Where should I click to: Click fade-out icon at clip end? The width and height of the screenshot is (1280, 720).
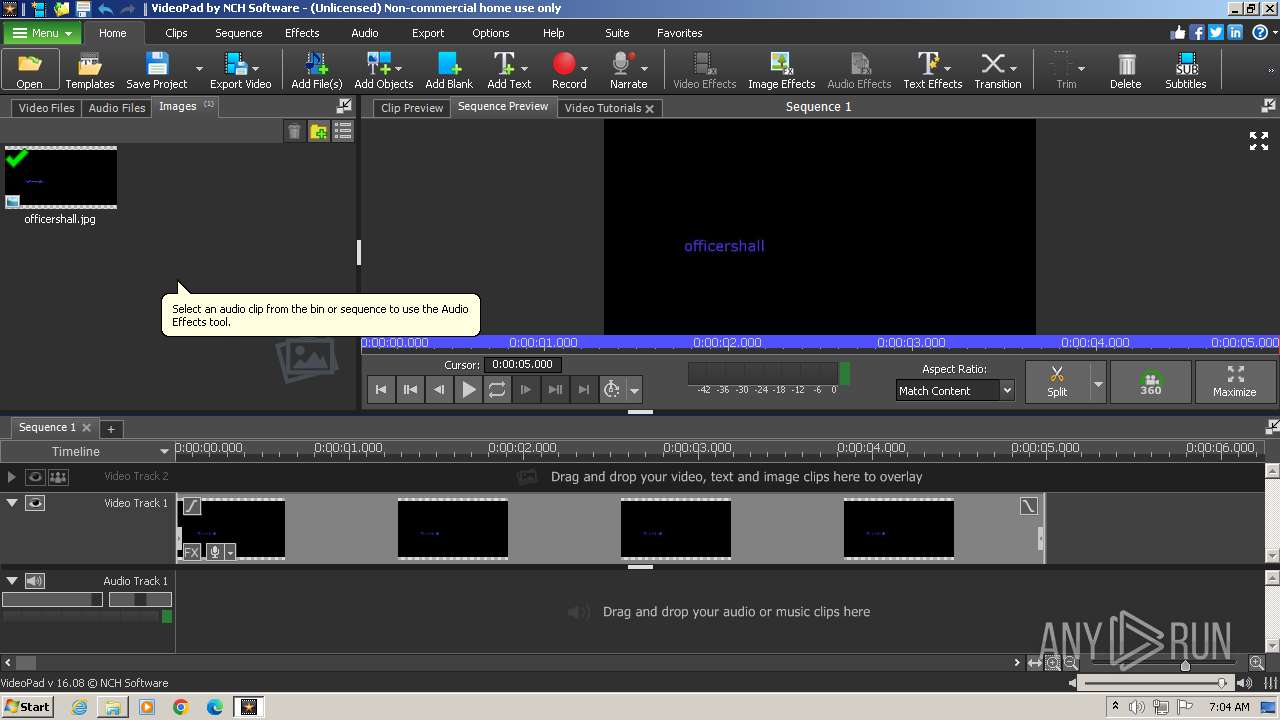(x=1029, y=507)
